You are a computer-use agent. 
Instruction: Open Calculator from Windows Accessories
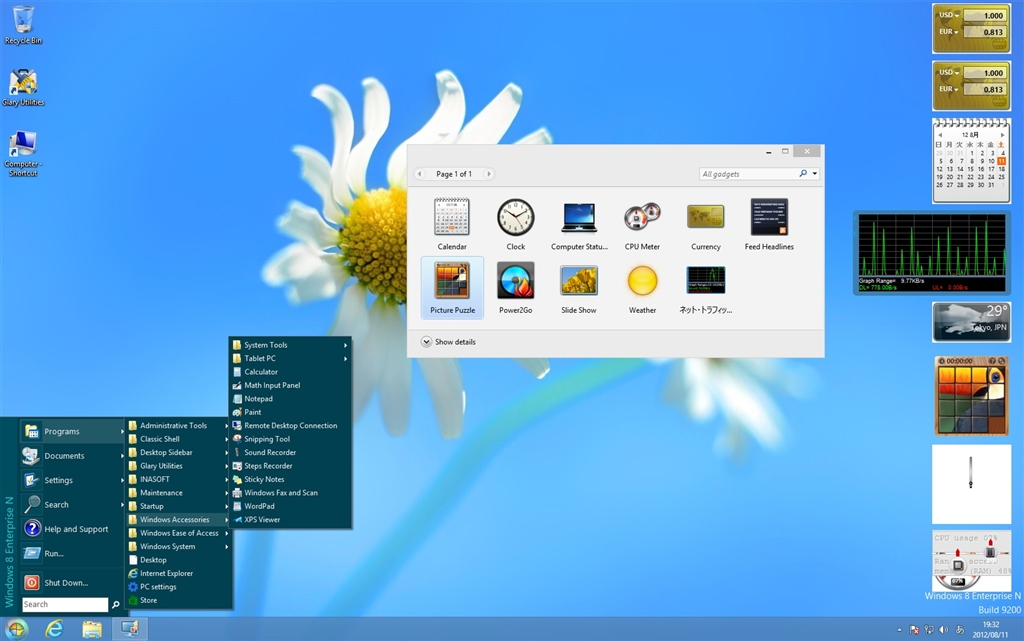click(261, 372)
